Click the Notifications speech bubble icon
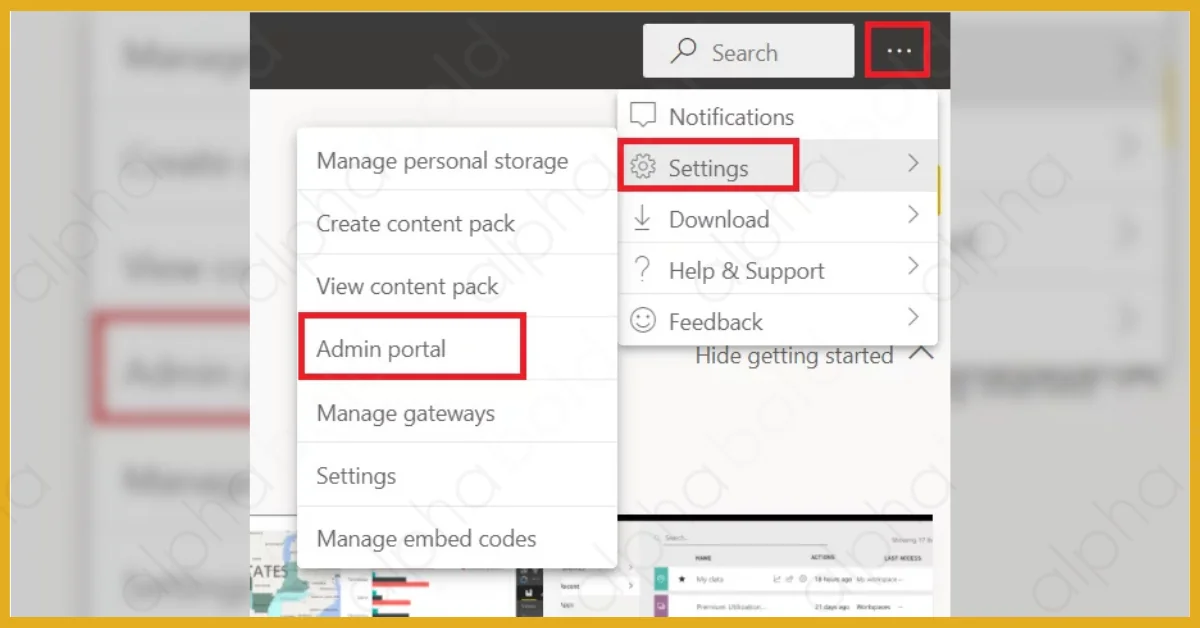Viewport: 1200px width, 628px height. coord(643,115)
